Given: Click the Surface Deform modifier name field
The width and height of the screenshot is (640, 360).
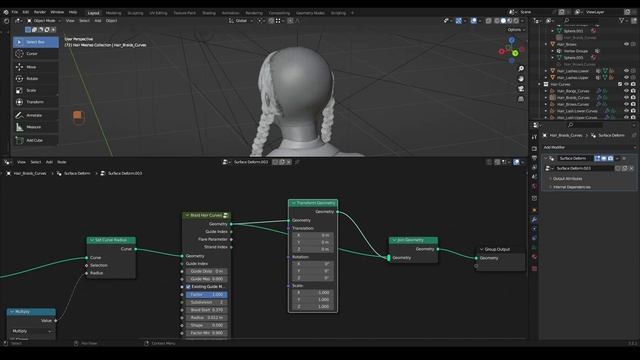Looking at the screenshot, I should point(576,158).
